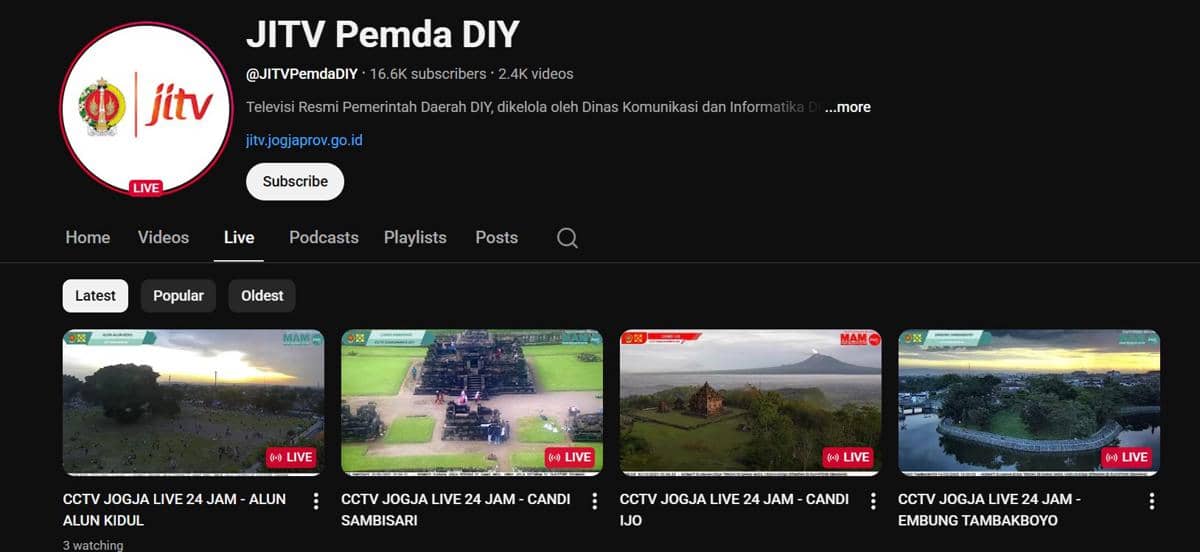Select the Latest filter chip
Viewport: 1200px width, 552px height.
tap(96, 296)
